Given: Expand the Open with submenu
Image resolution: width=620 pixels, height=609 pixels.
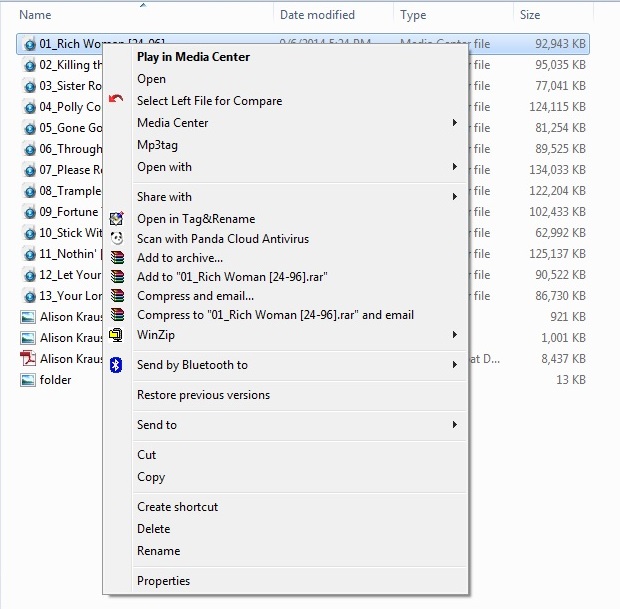Looking at the screenshot, I should click(454, 167).
